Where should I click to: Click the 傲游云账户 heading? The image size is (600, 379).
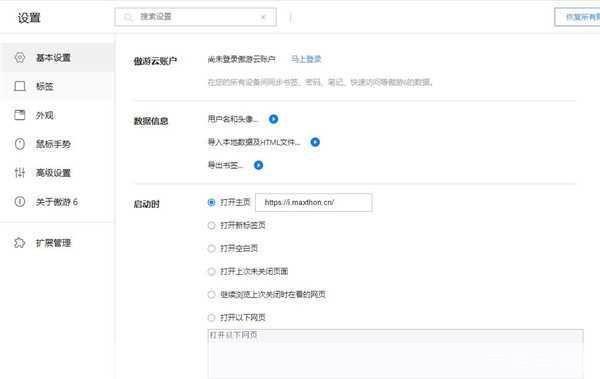[x=155, y=61]
